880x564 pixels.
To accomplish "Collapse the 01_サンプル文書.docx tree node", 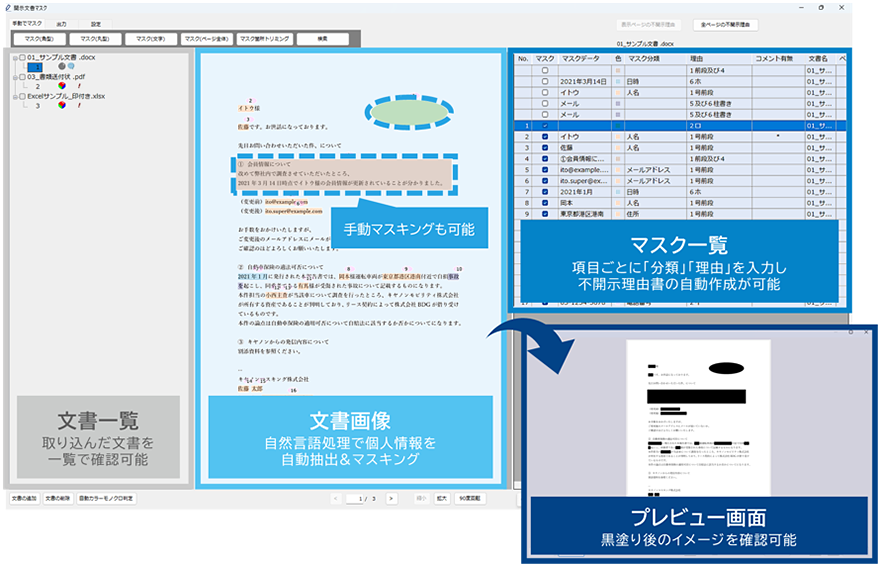I will coord(14,57).
